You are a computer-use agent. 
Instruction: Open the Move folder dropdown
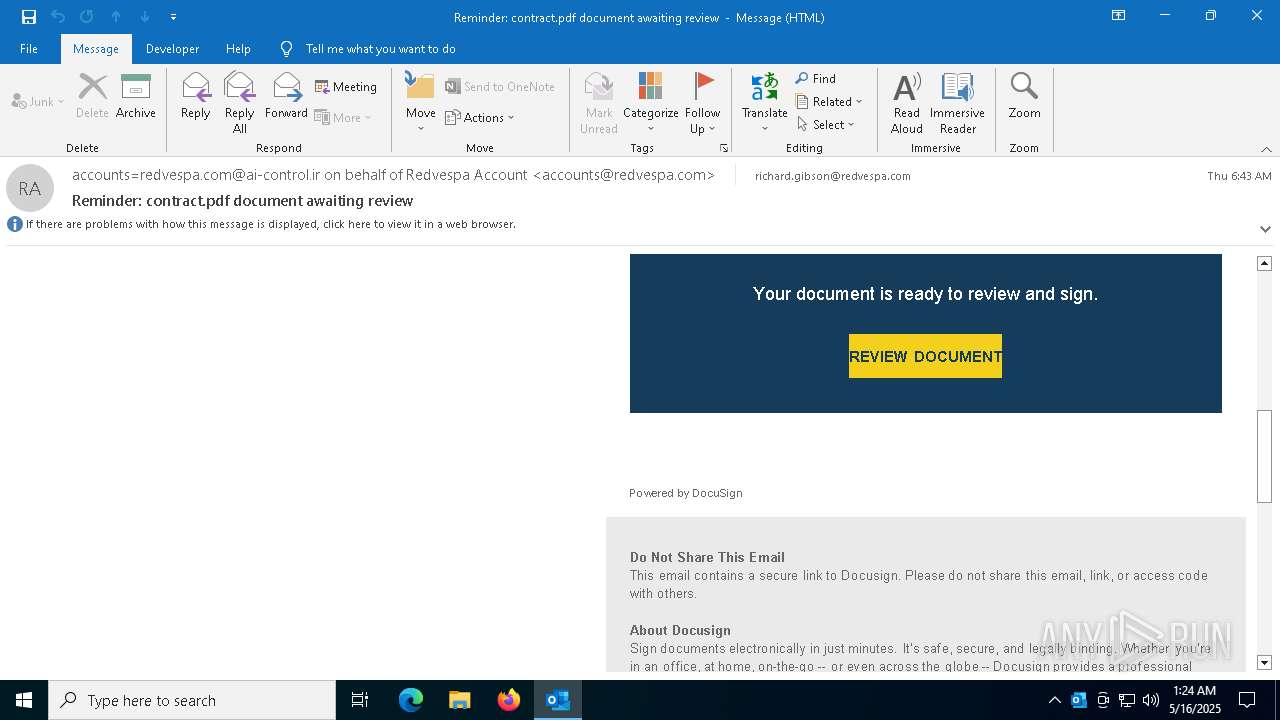point(421,103)
